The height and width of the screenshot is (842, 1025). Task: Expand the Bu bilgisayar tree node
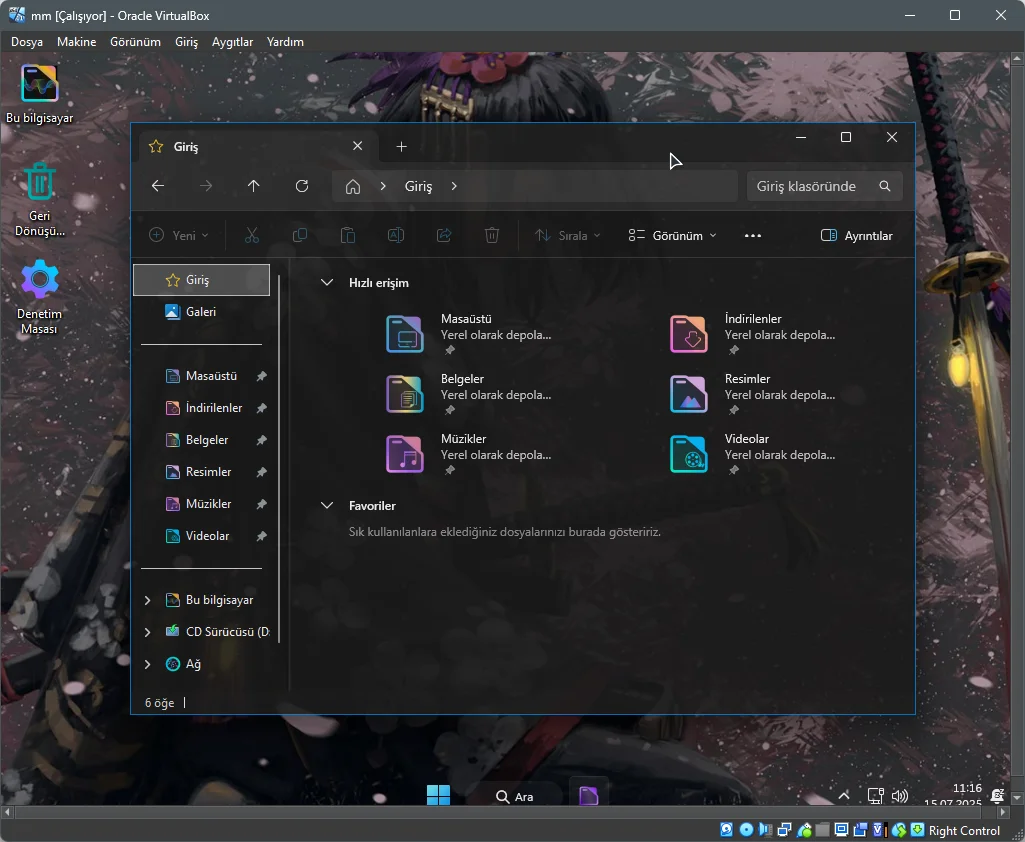click(x=148, y=600)
